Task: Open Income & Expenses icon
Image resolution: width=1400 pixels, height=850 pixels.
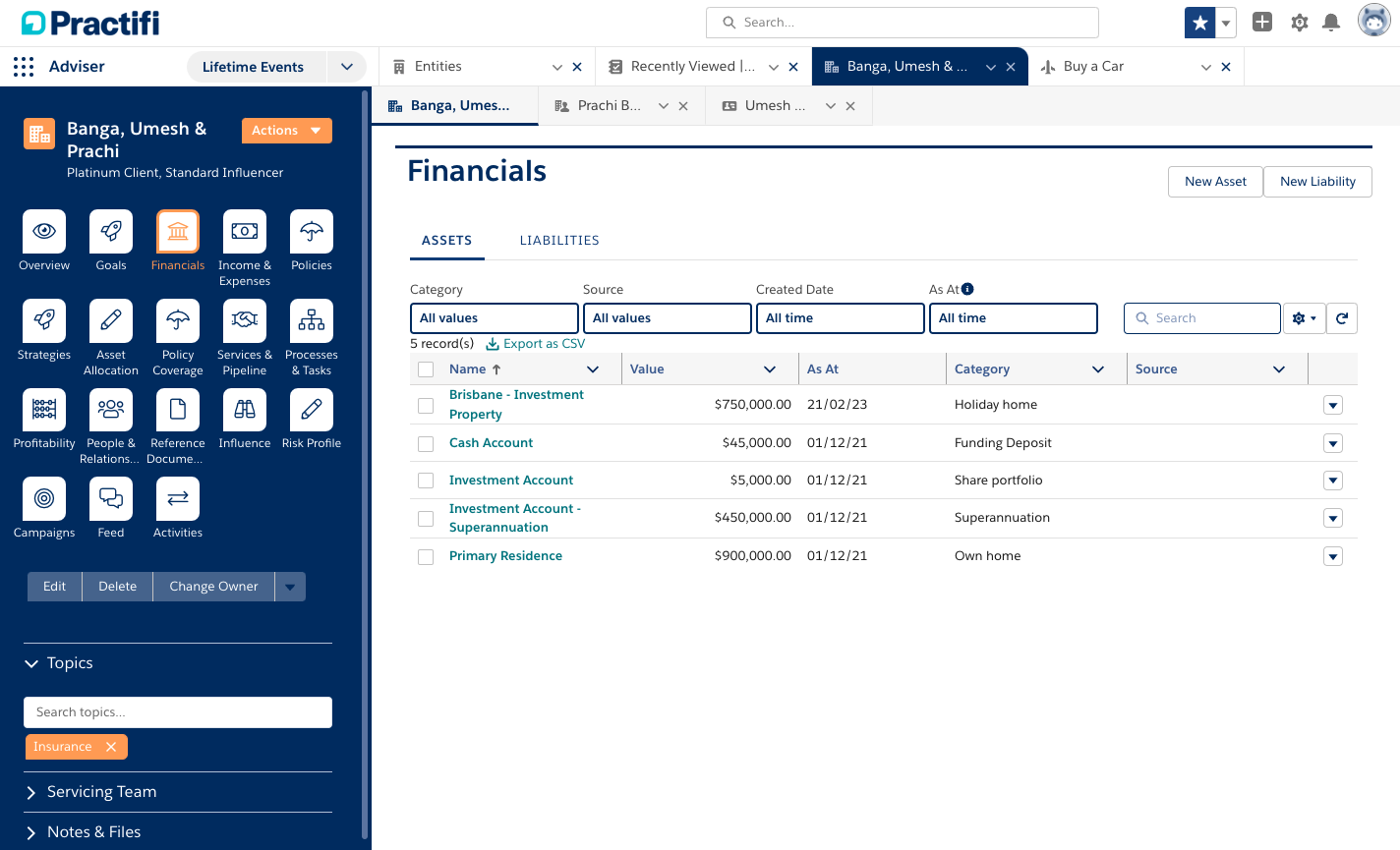Action: click(x=245, y=232)
